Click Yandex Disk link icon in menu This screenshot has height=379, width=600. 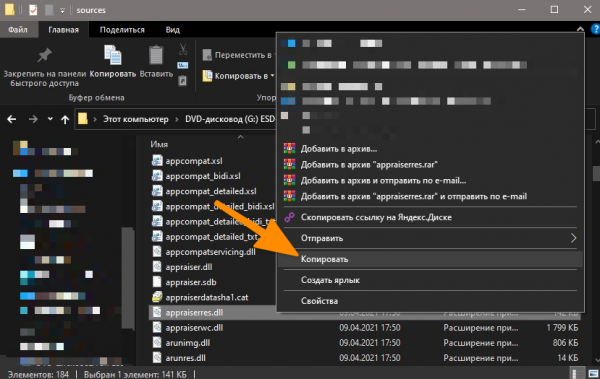point(289,217)
